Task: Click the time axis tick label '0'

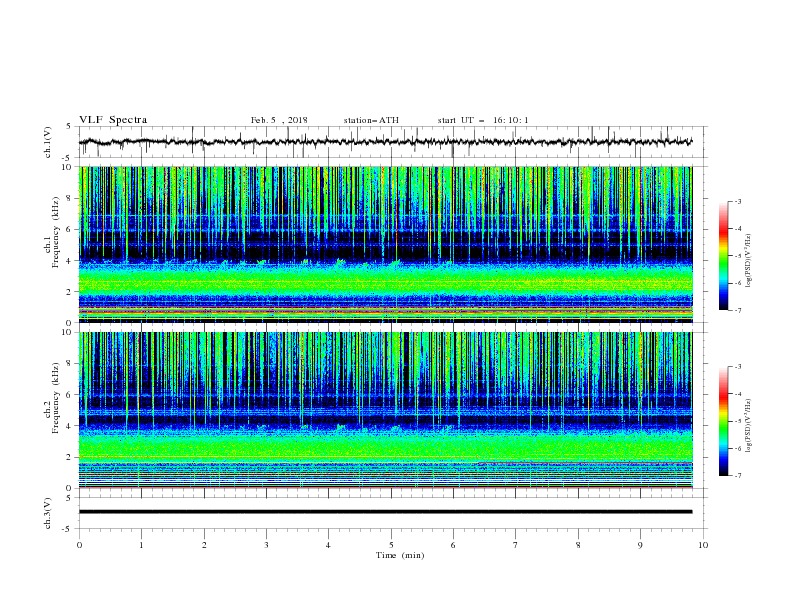Action: point(79,545)
